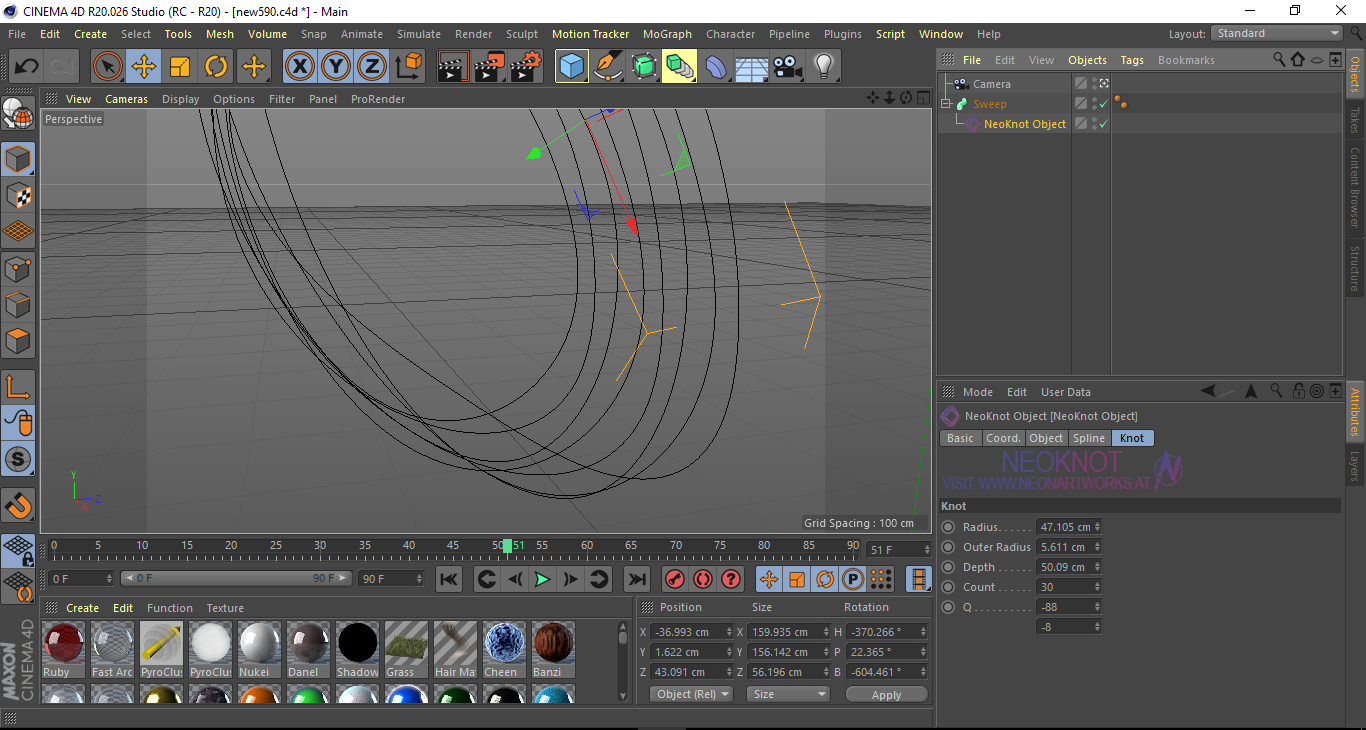This screenshot has height=730, width=1366.
Task: Toggle the X axis lock
Action: click(299, 67)
